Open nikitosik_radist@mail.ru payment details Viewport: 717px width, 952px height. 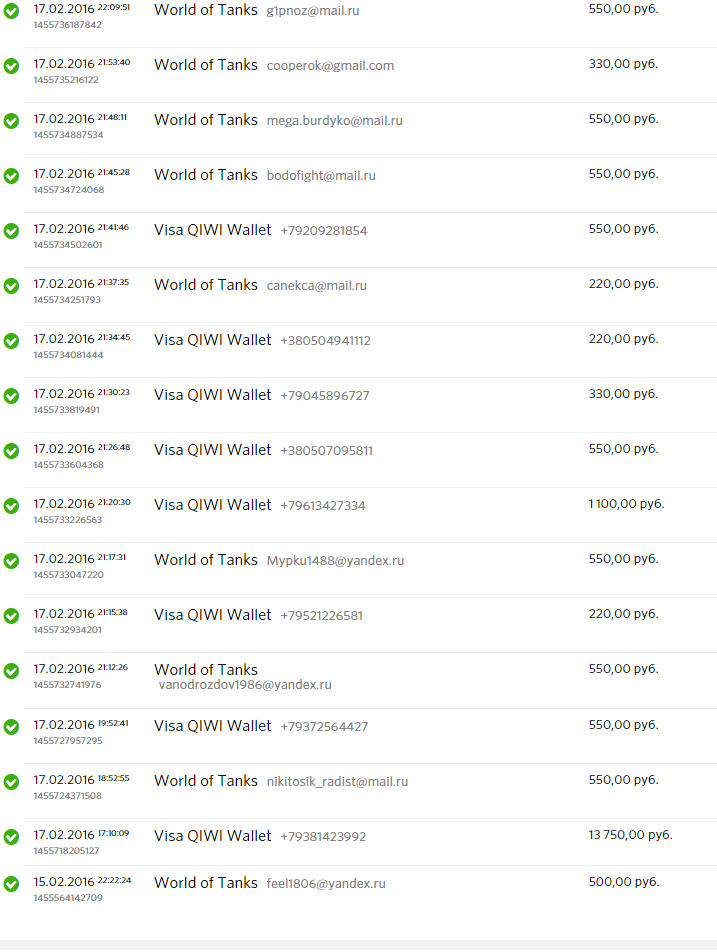(370, 791)
